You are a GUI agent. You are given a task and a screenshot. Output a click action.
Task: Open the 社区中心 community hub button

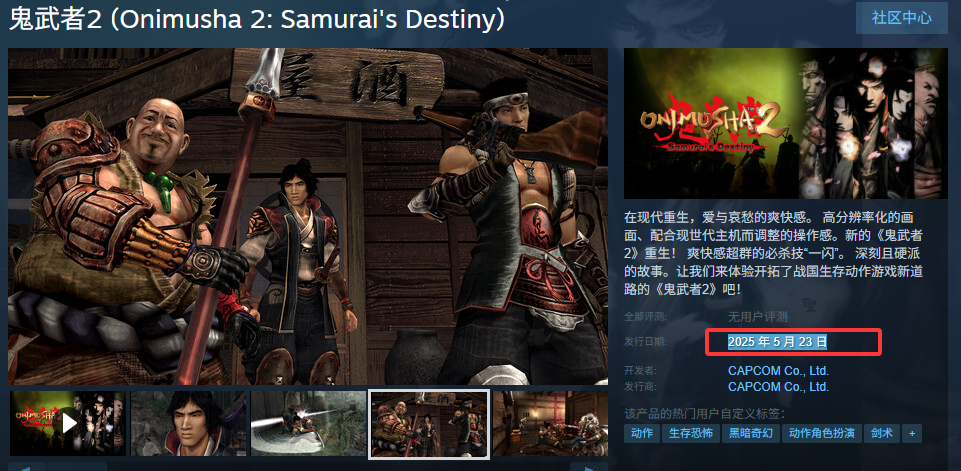902,17
